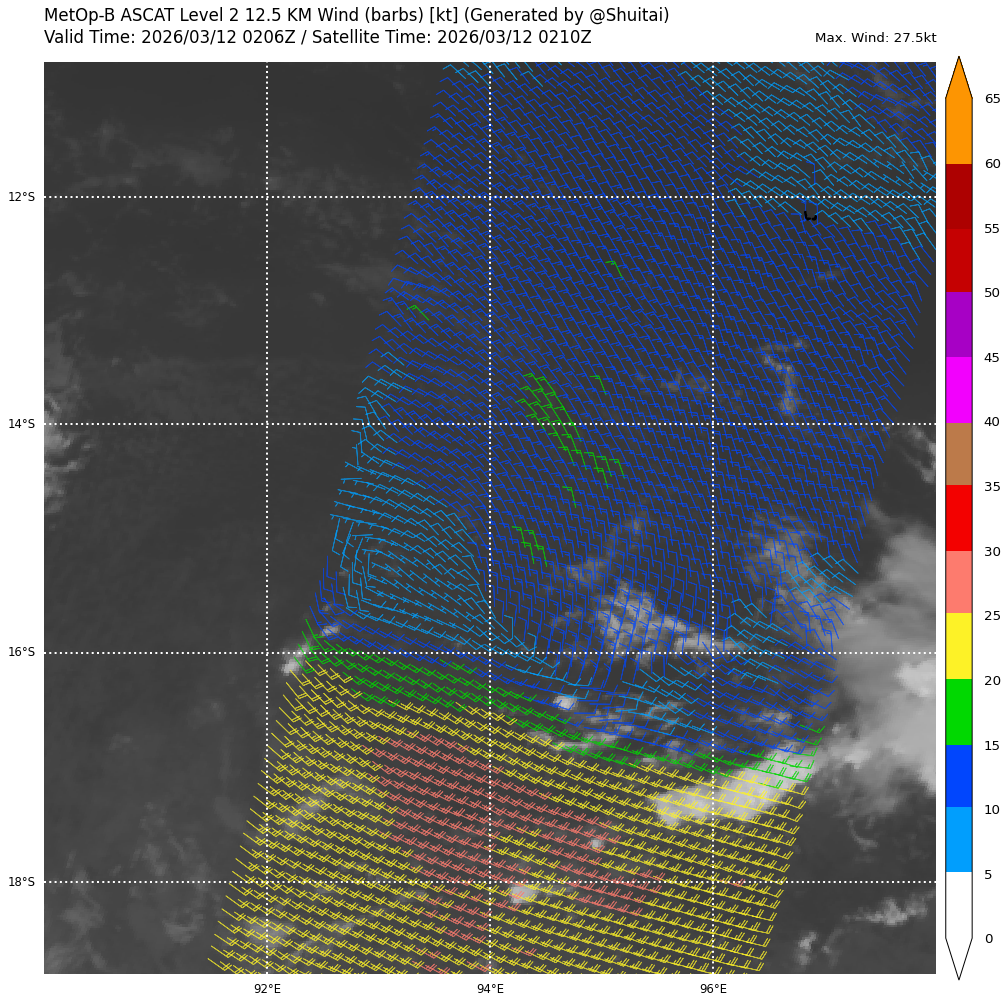Click the 94°E longitude axis label
This screenshot has width=1008, height=1003.
click(490, 989)
